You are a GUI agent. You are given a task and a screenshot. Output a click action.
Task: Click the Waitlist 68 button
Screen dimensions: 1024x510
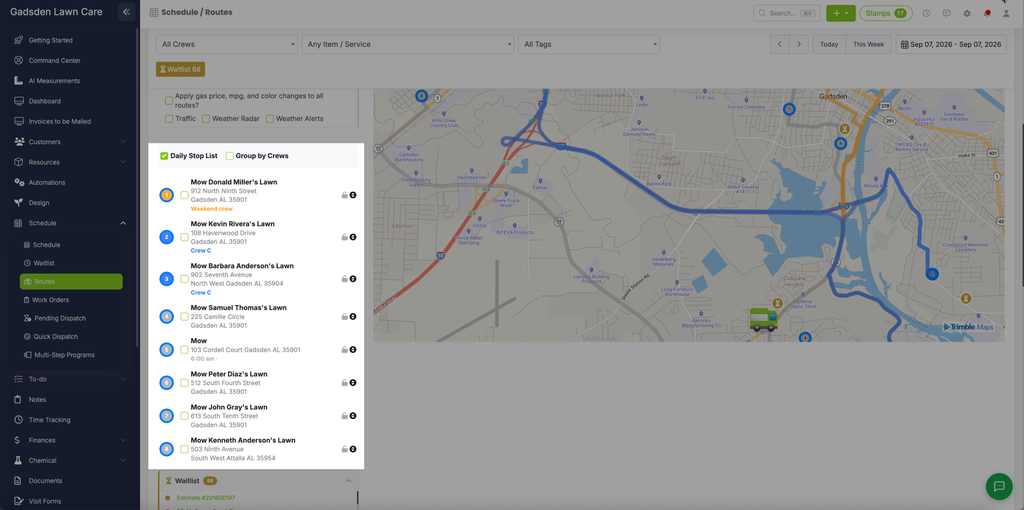pyautogui.click(x=180, y=69)
